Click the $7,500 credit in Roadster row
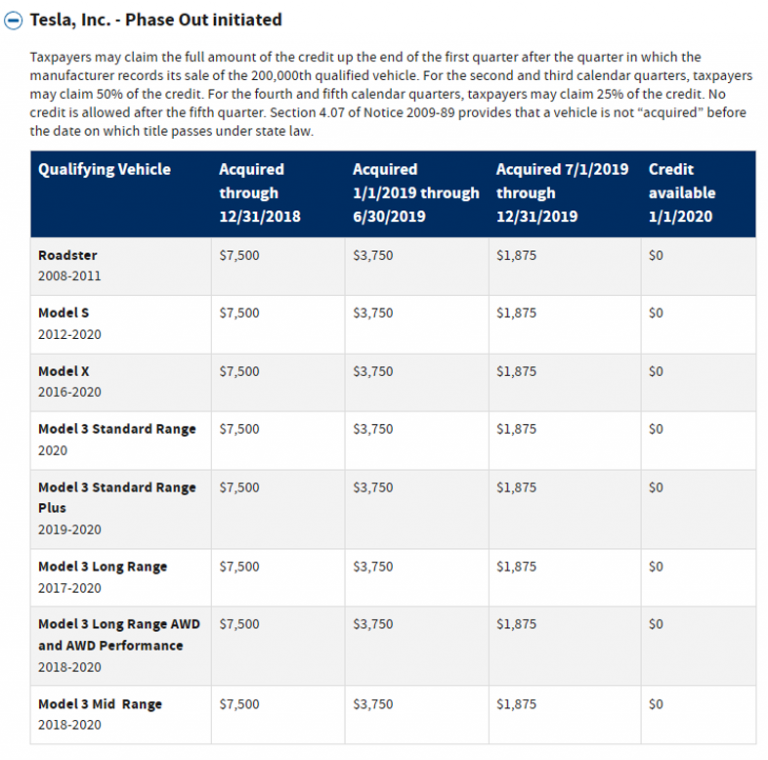 239,256
